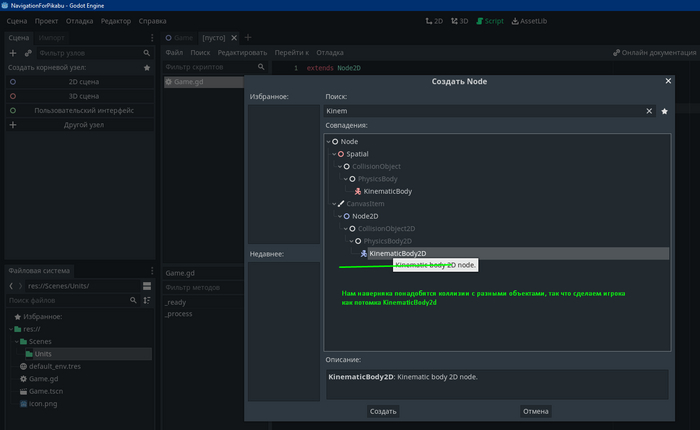
Task: Collapse the Node2D tree branch
Action: click(x=340, y=216)
